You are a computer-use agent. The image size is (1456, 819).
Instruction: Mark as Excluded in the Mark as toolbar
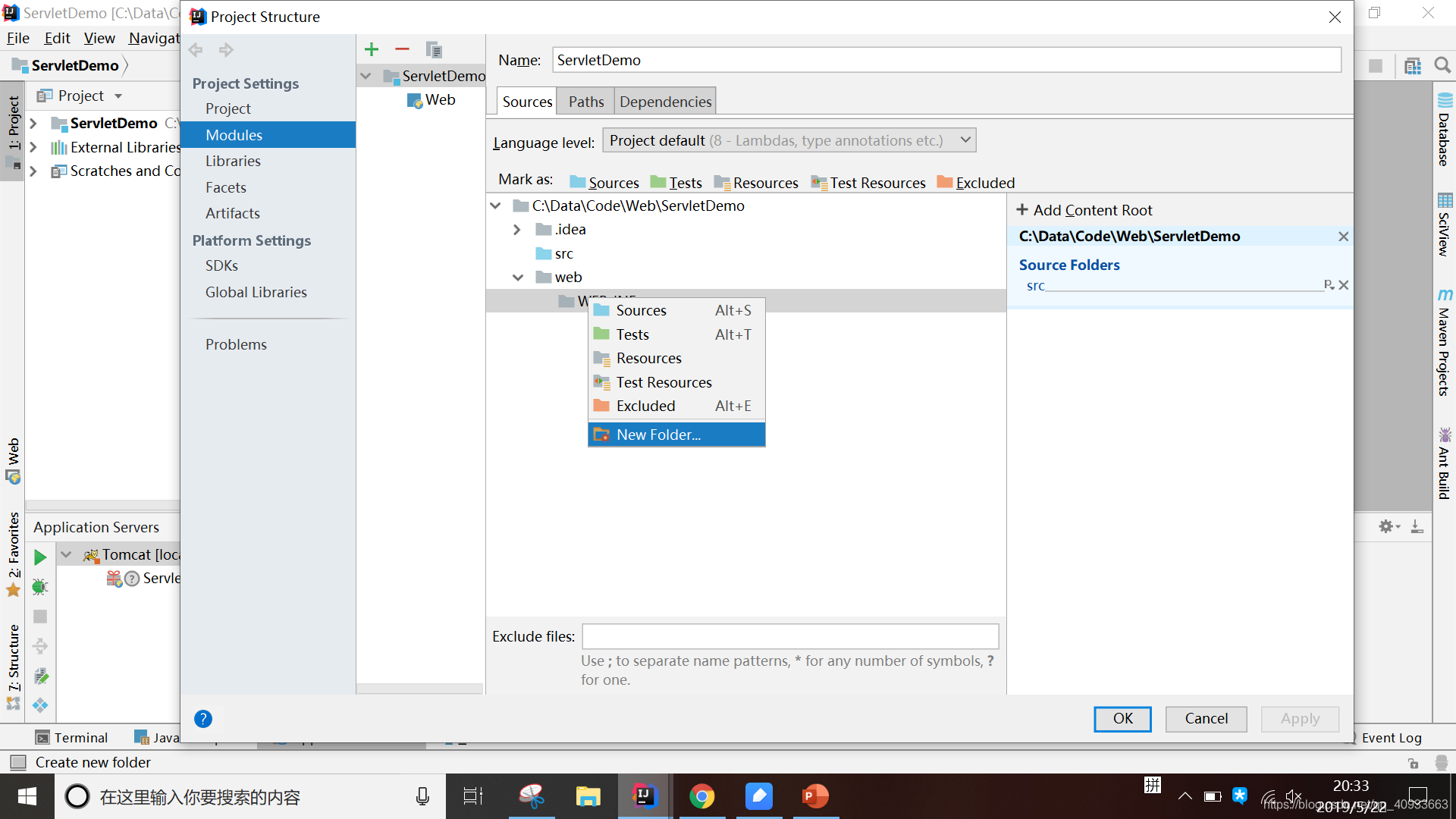[976, 183]
